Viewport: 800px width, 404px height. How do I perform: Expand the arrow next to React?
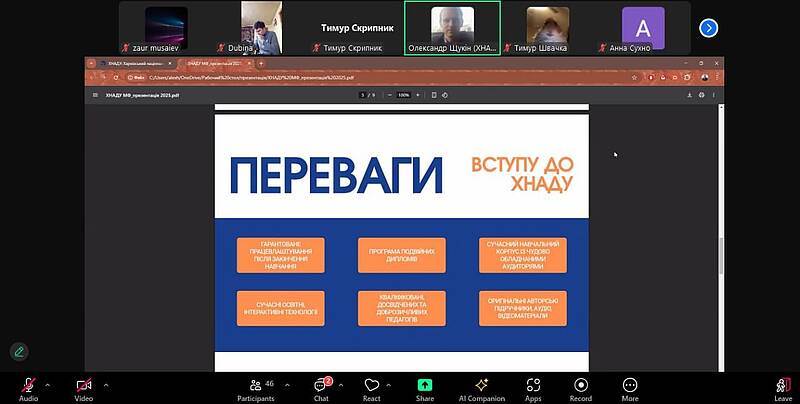coord(388,385)
